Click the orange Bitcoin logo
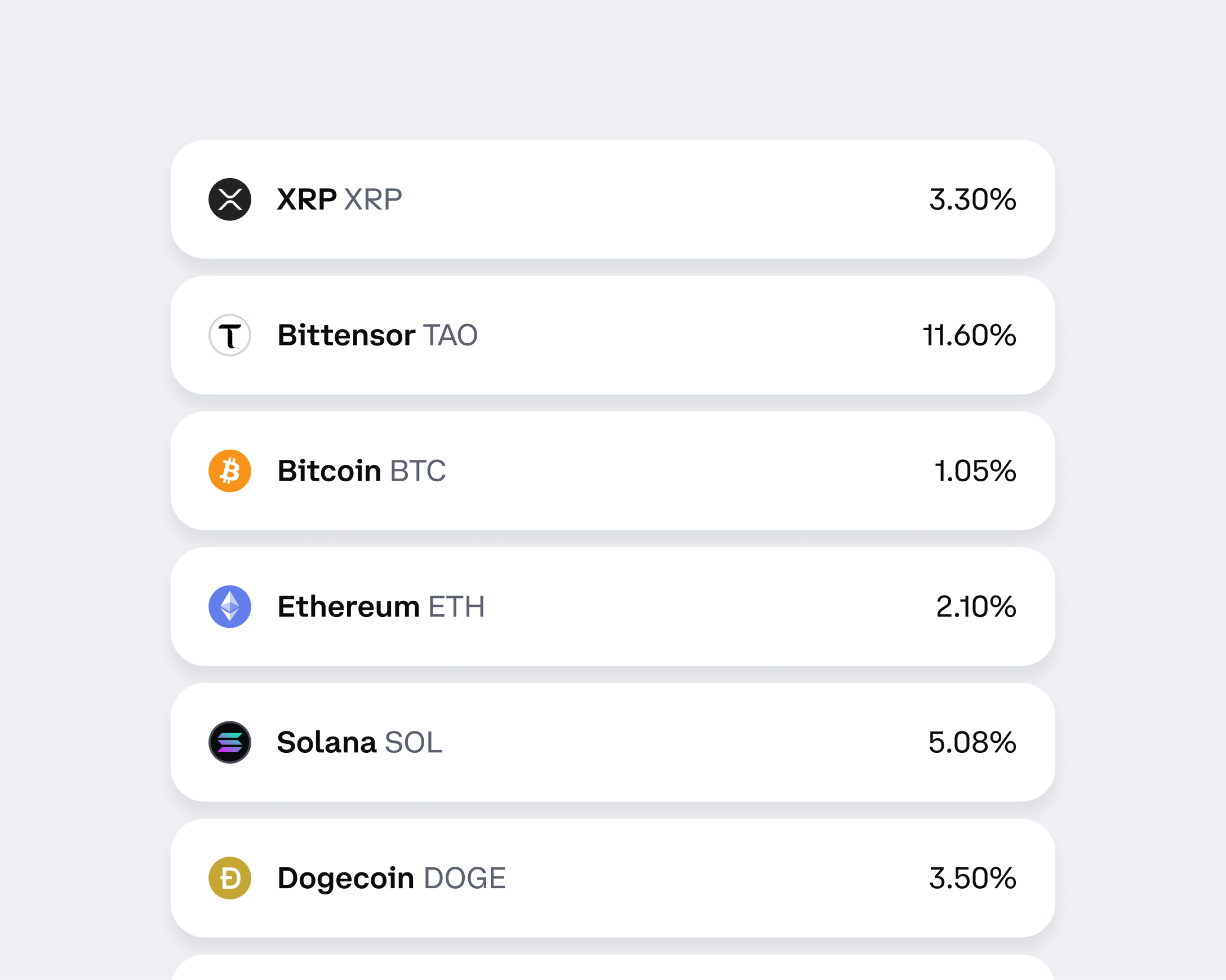Viewport: 1226px width, 980px height. [x=230, y=471]
